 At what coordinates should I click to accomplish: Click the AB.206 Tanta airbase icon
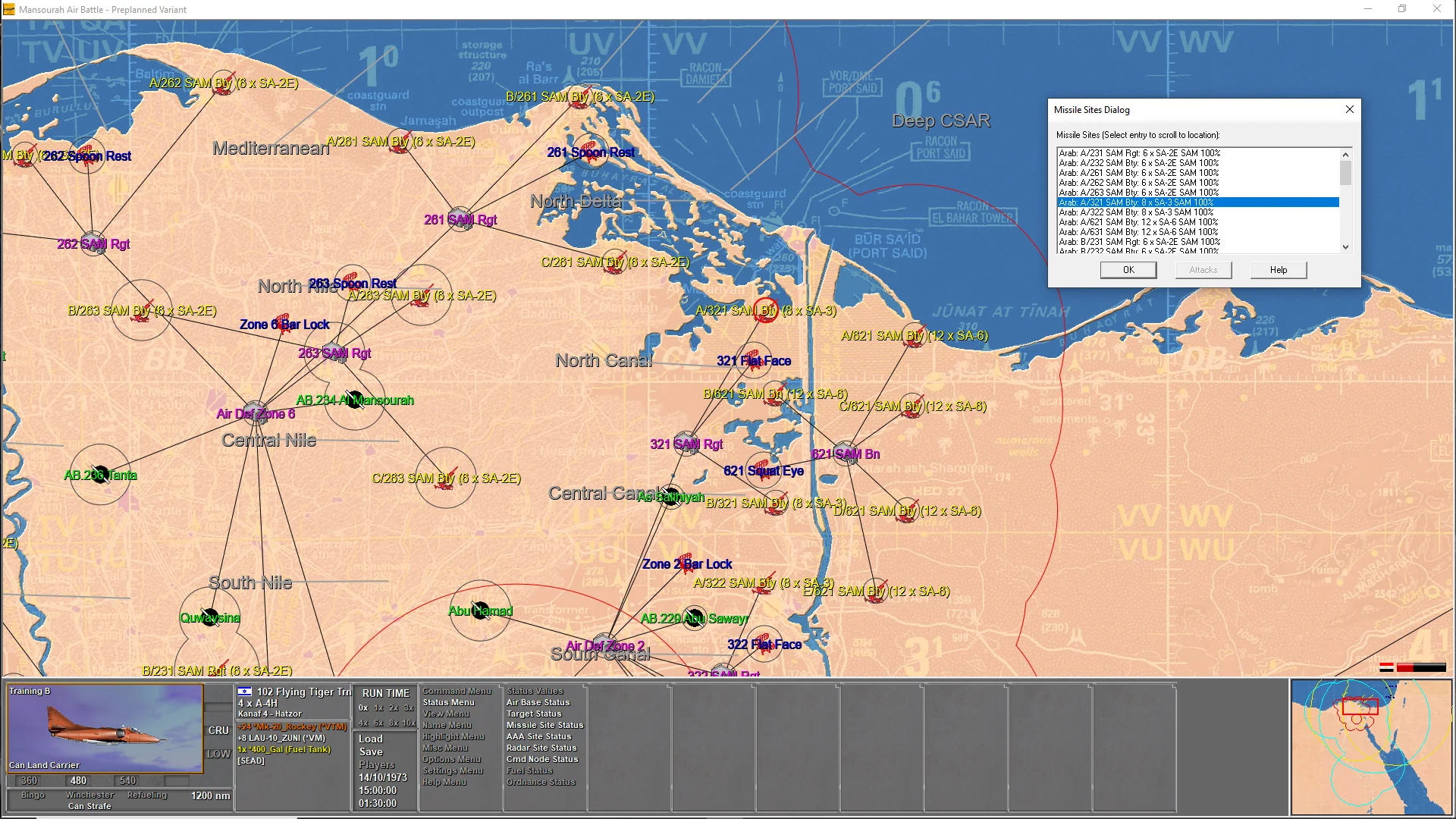(x=99, y=475)
